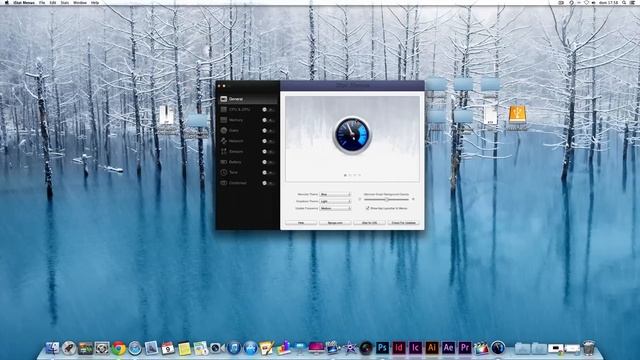Open Calendar icon in the Dock
Screen dimensions: 640x360
coord(168,348)
